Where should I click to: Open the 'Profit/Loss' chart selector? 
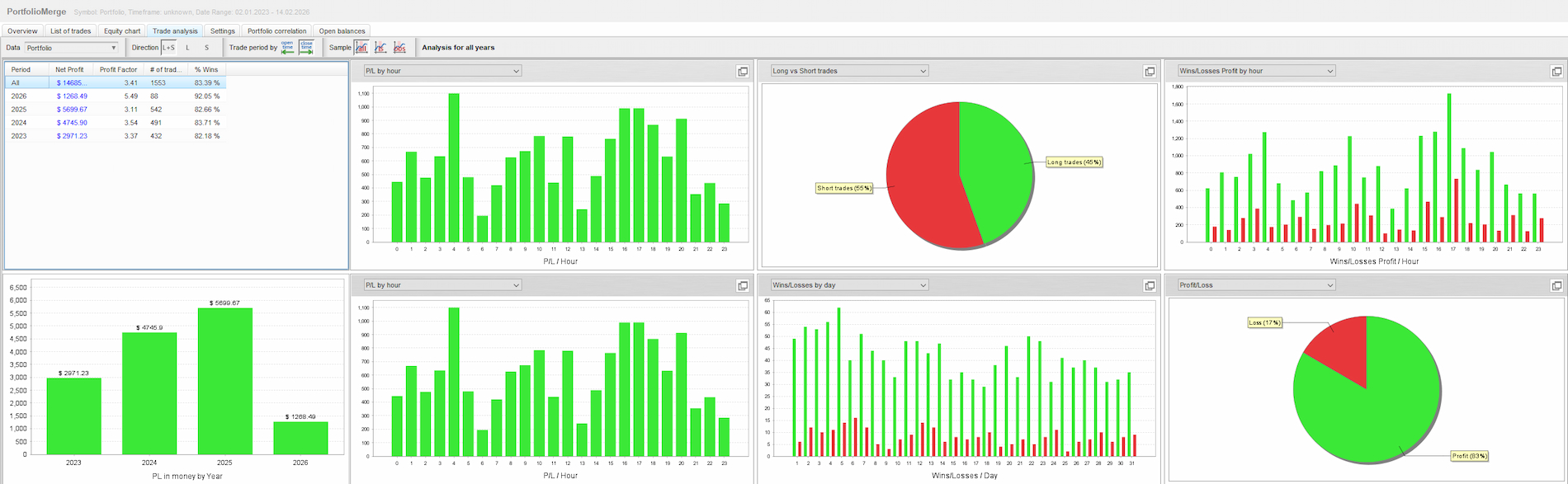pos(1256,285)
